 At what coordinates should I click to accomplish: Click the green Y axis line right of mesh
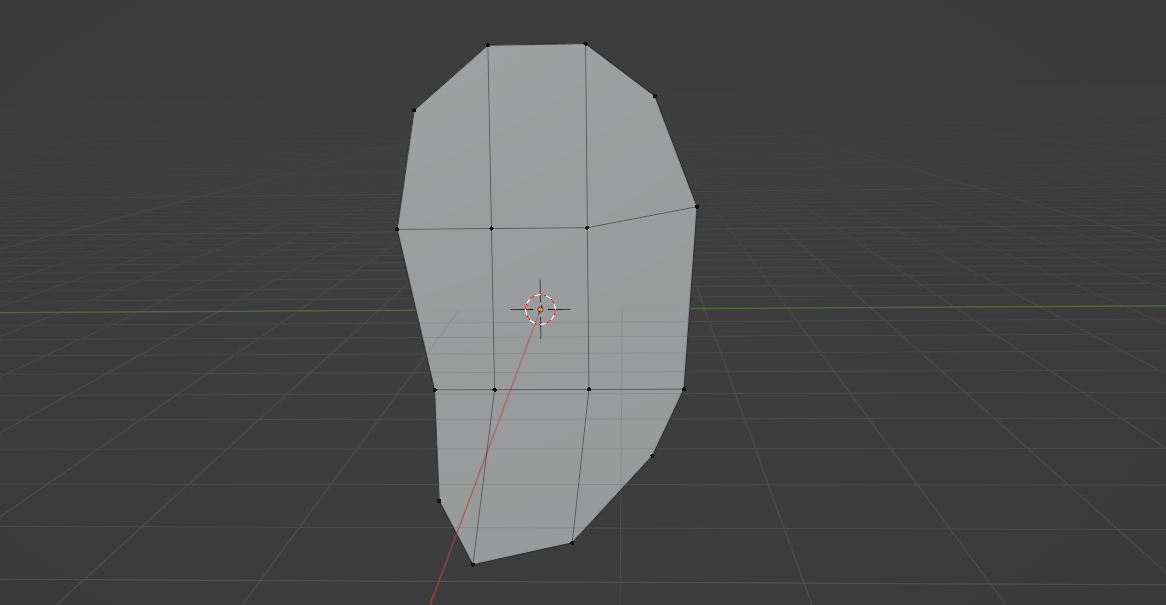click(x=900, y=307)
